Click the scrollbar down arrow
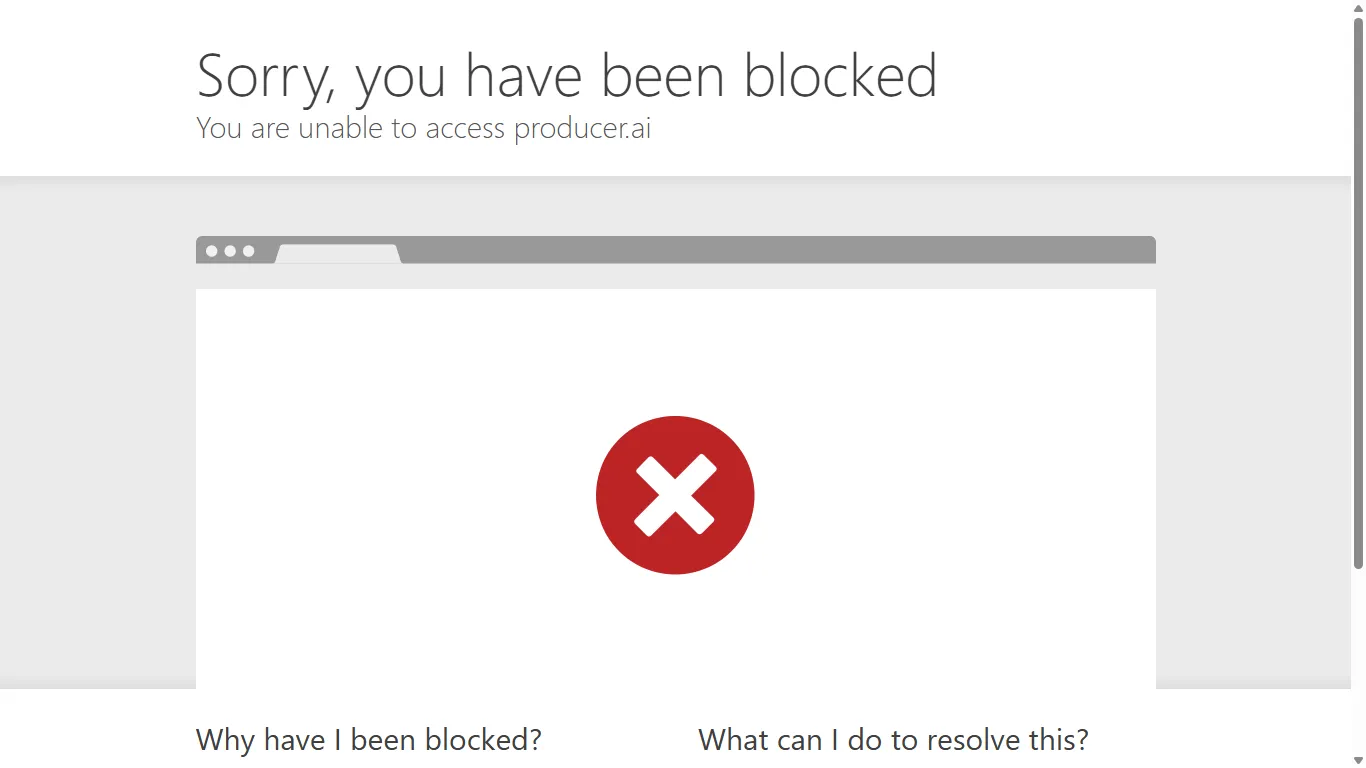The height and width of the screenshot is (768, 1366). tap(1358, 760)
